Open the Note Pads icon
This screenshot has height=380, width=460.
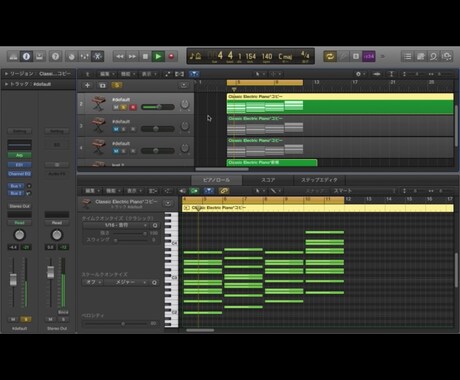point(420,56)
